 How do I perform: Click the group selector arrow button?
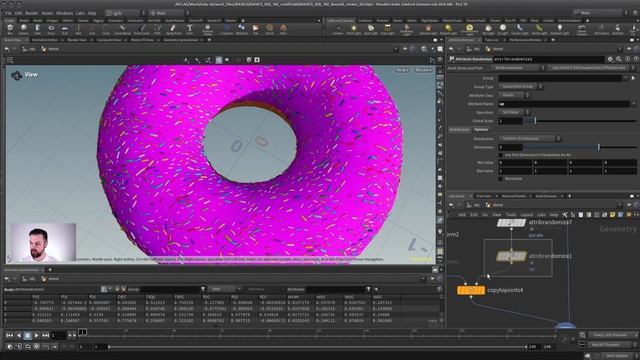click(633, 78)
